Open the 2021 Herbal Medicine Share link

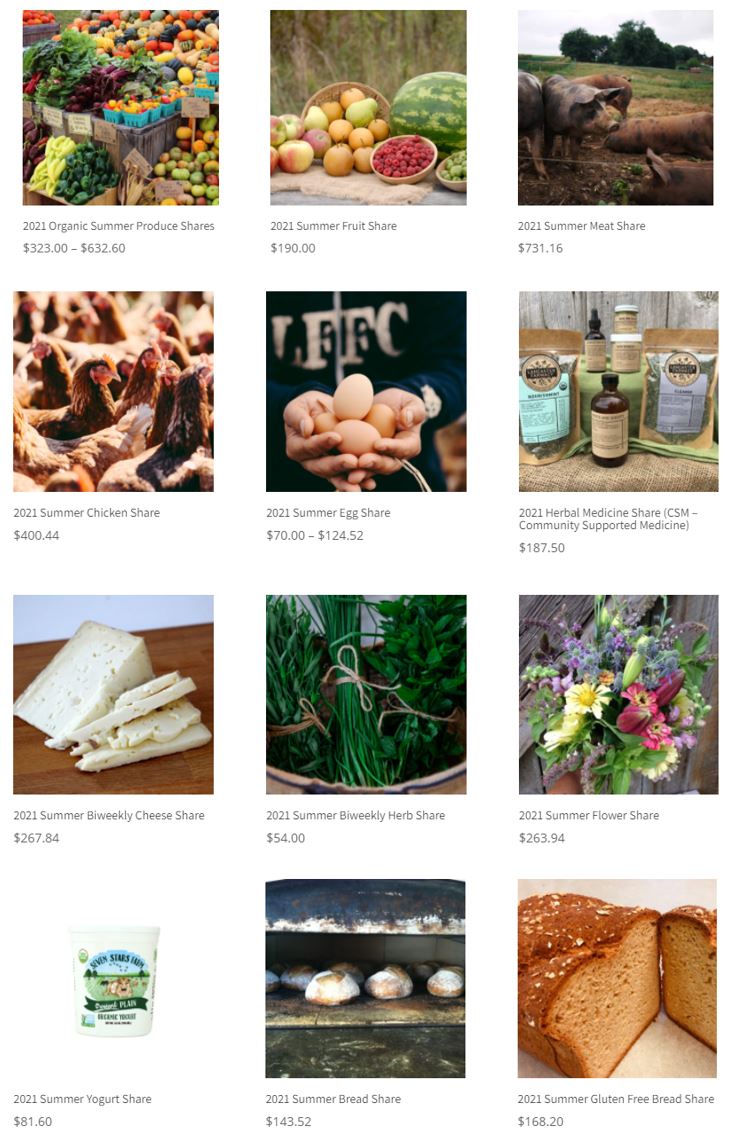(608, 519)
